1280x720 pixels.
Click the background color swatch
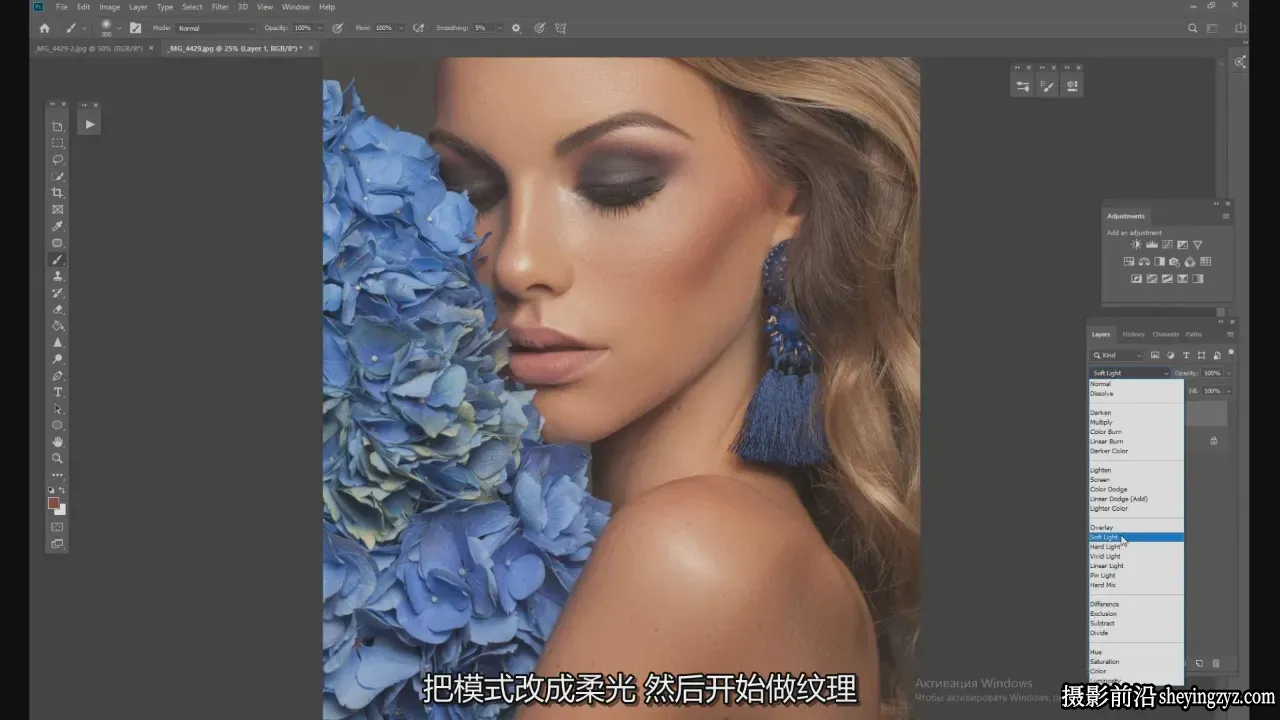tap(61, 510)
